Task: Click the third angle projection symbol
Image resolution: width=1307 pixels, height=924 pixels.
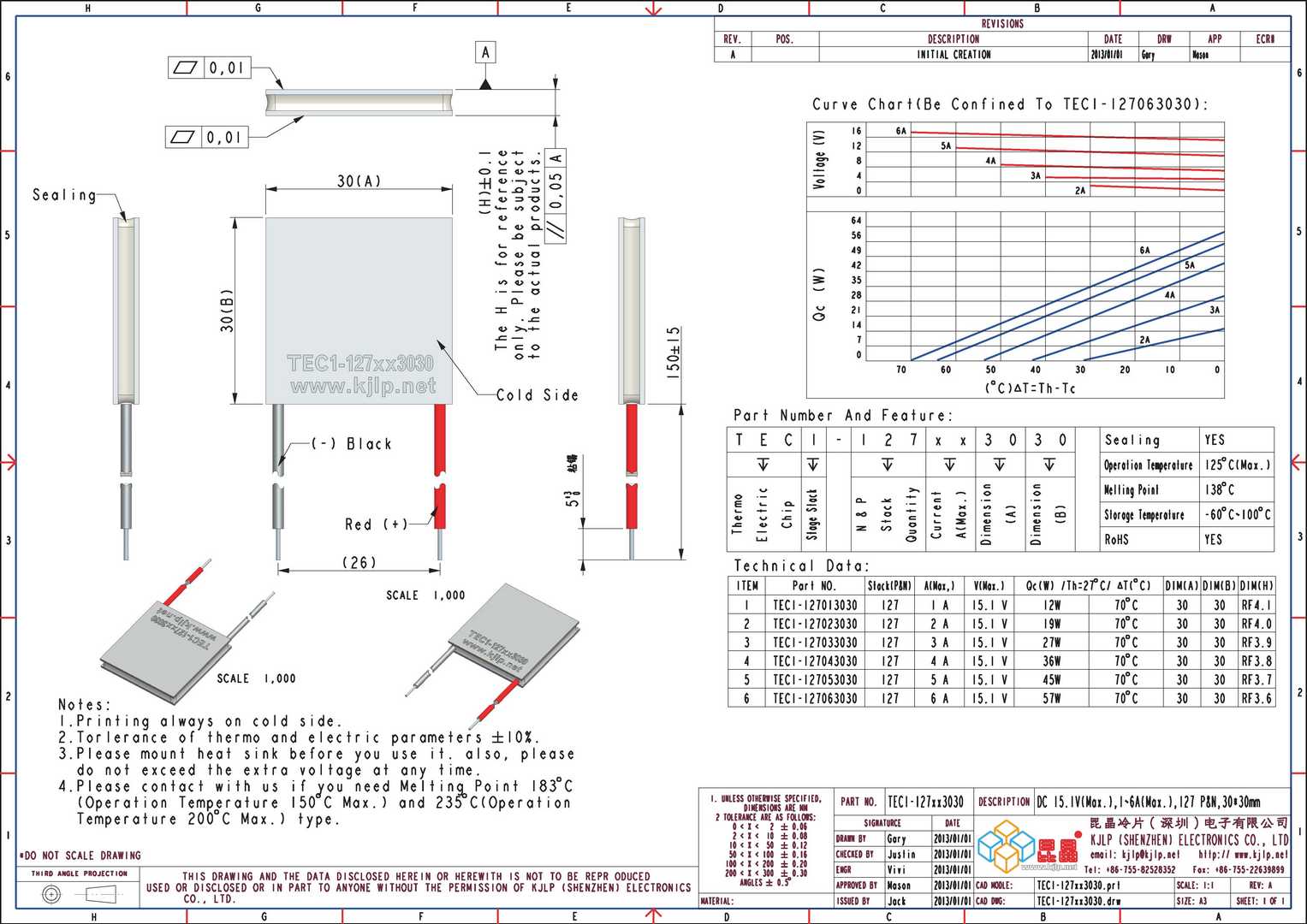Action: [x=80, y=894]
